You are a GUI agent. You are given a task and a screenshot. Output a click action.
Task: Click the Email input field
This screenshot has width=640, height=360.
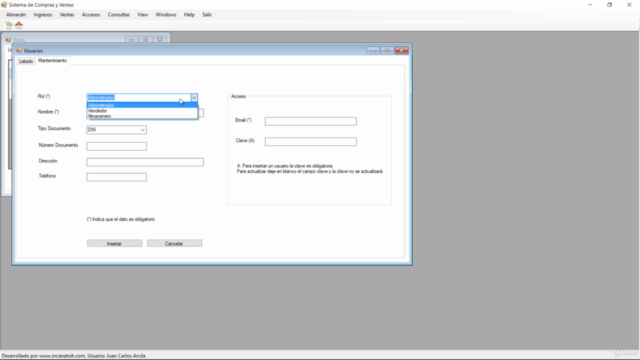[x=311, y=121]
